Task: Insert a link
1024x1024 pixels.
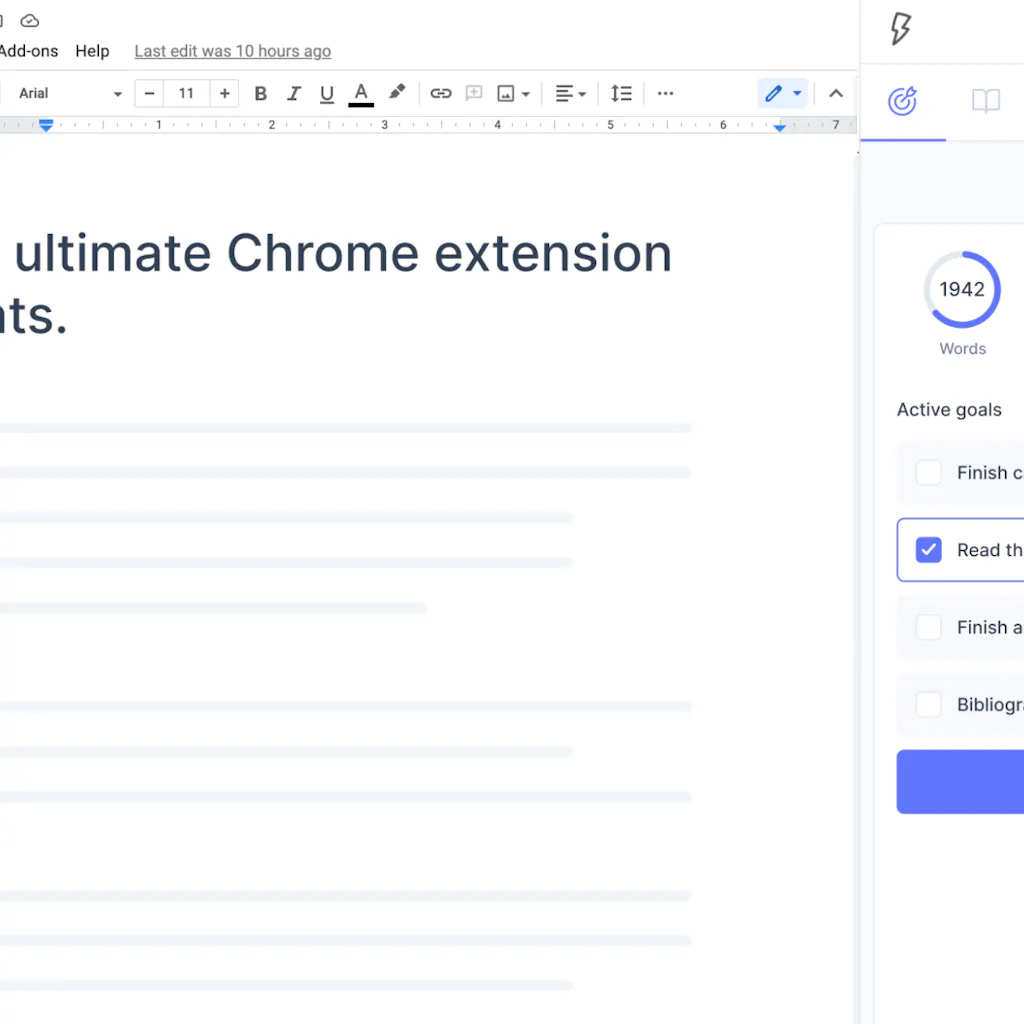Action: pyautogui.click(x=441, y=94)
